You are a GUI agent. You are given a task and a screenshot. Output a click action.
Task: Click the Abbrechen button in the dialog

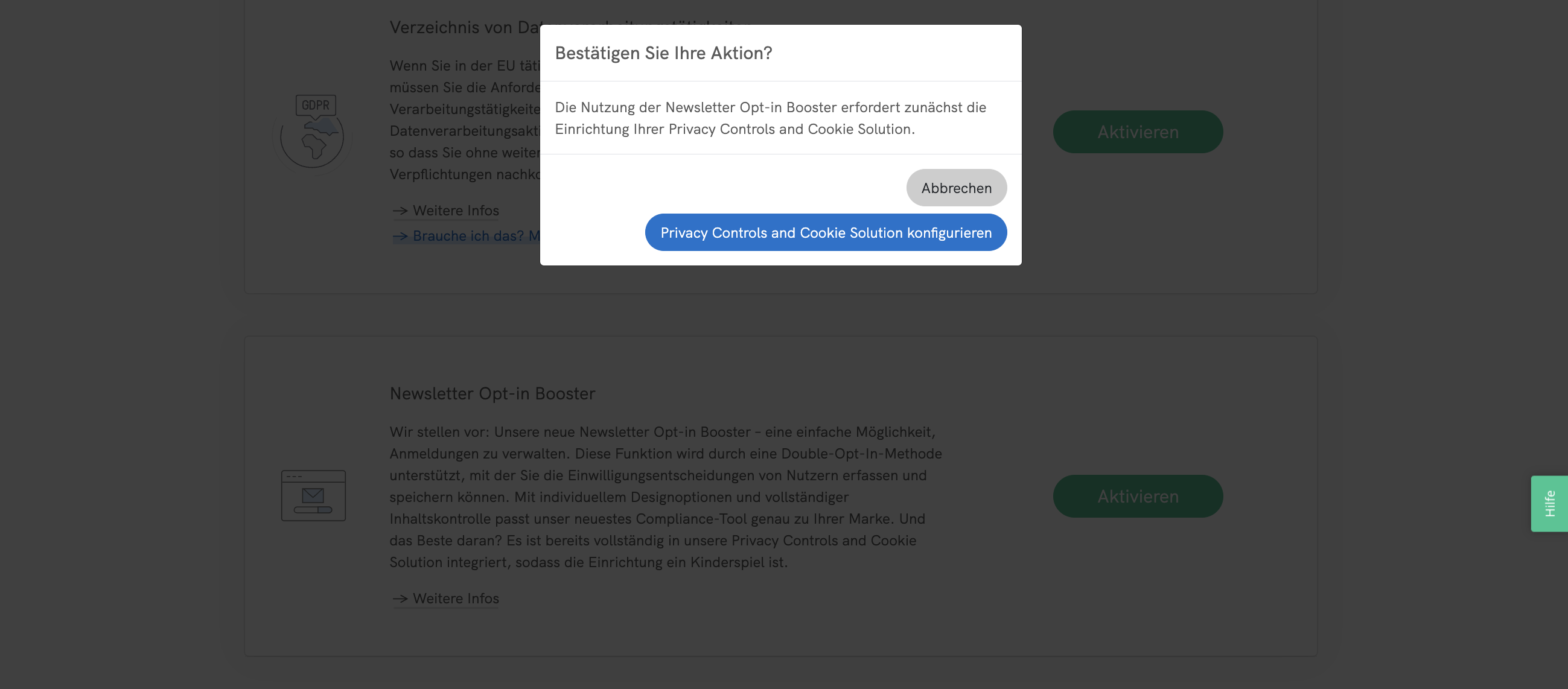click(955, 188)
